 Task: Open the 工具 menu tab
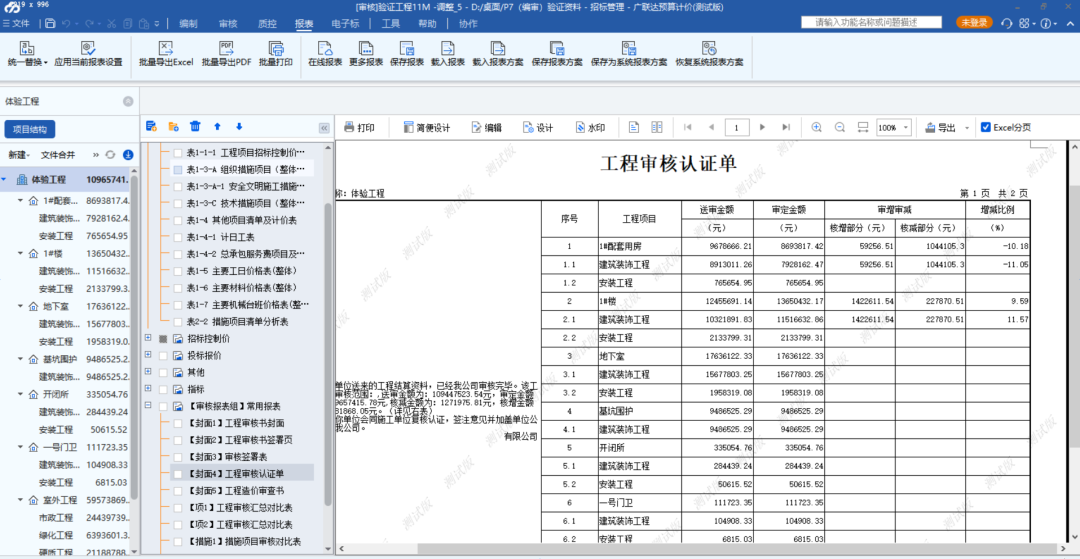tap(391, 23)
